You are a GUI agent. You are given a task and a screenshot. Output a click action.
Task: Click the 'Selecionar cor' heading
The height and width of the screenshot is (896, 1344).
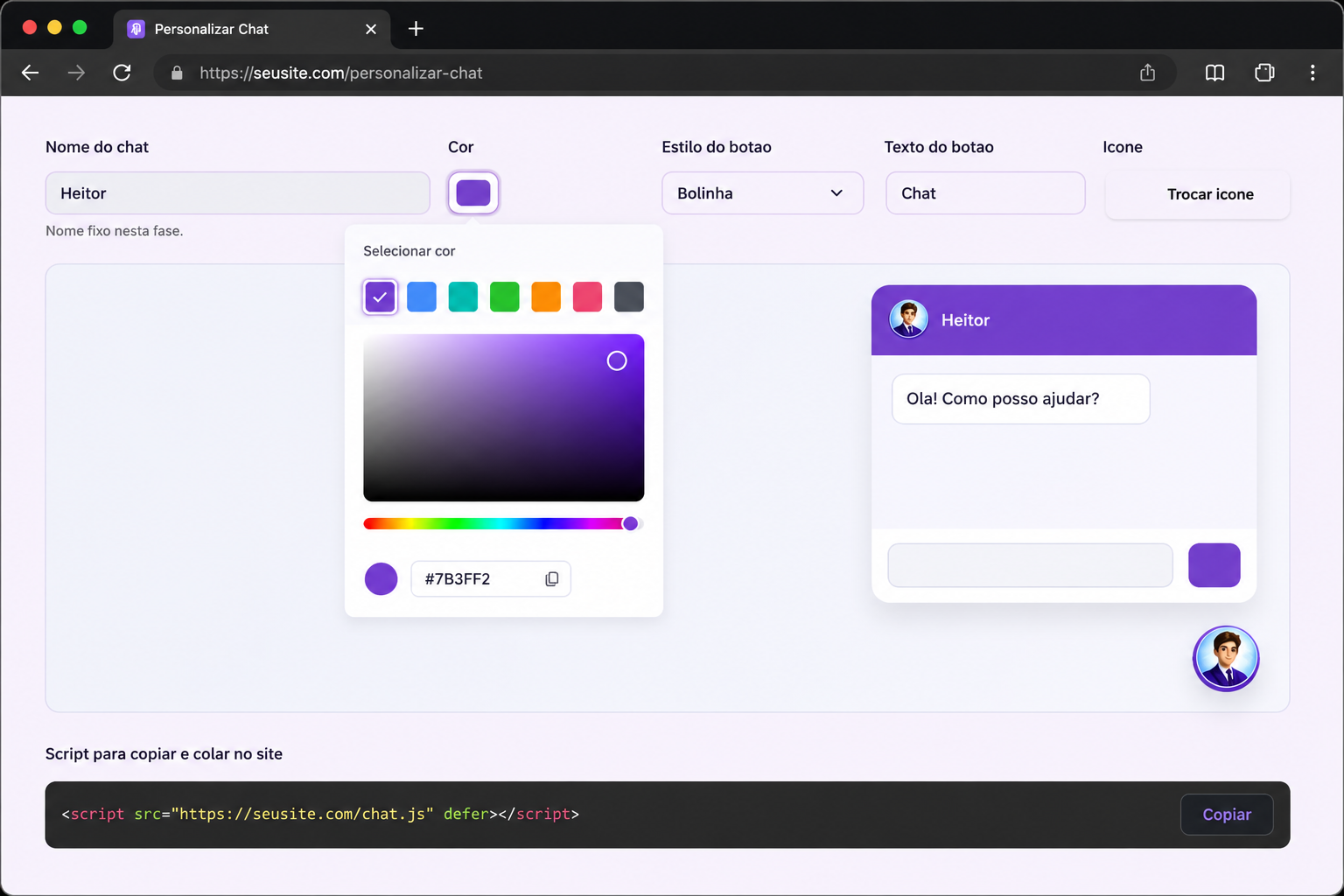[409, 251]
